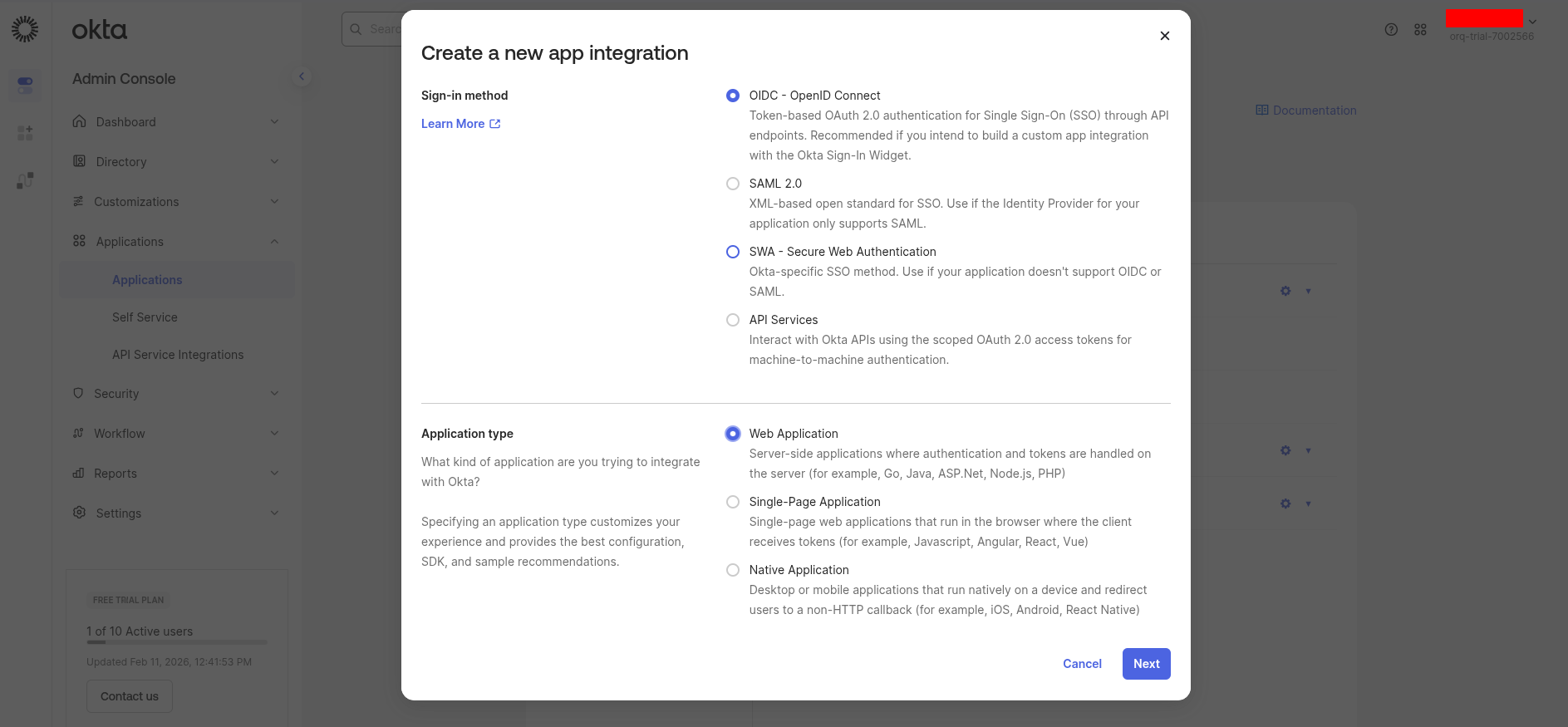The height and width of the screenshot is (727, 1568).
Task: Click the add apps icon in left rail
Action: (x=25, y=132)
